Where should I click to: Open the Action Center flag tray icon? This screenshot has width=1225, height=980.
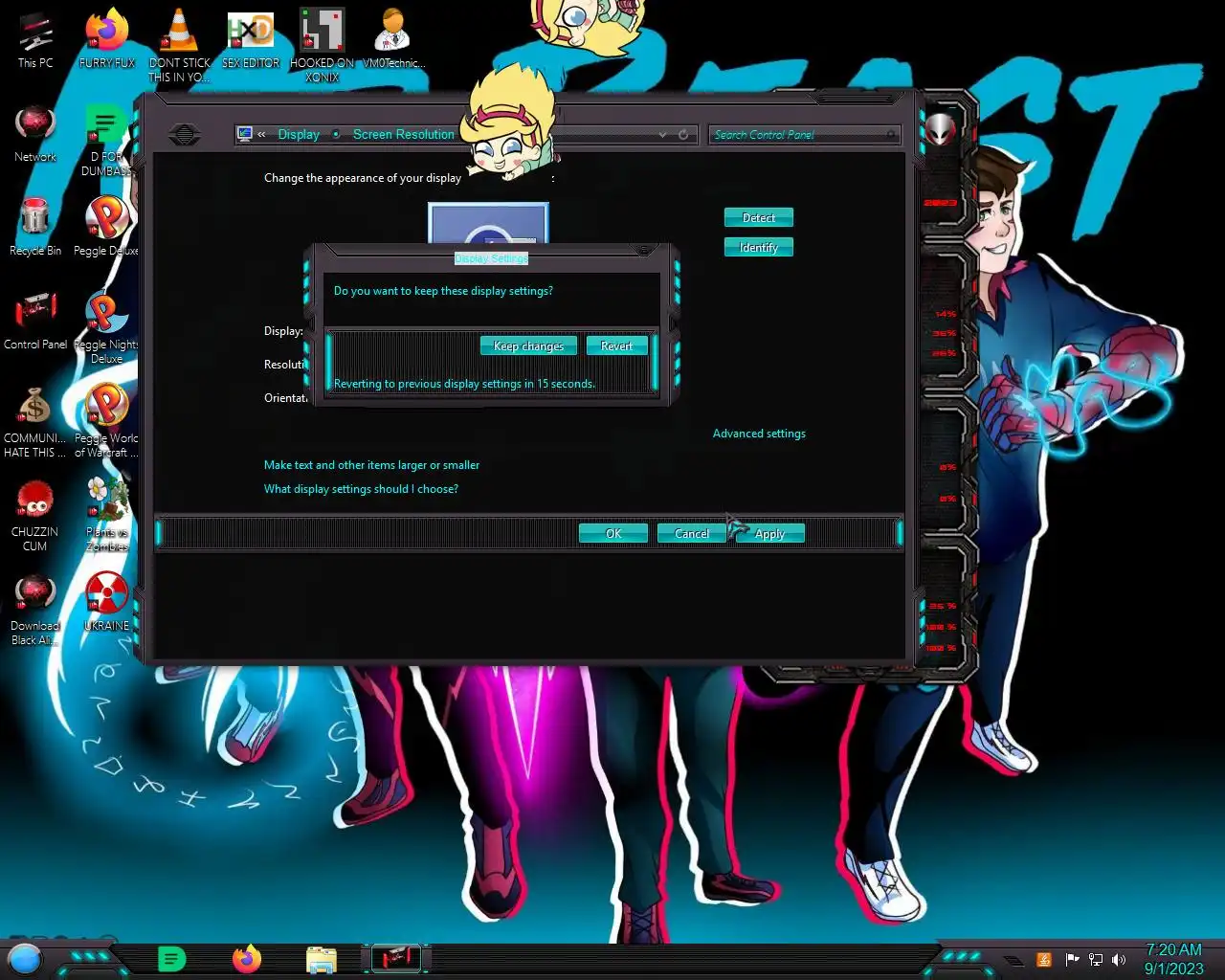[x=1072, y=959]
